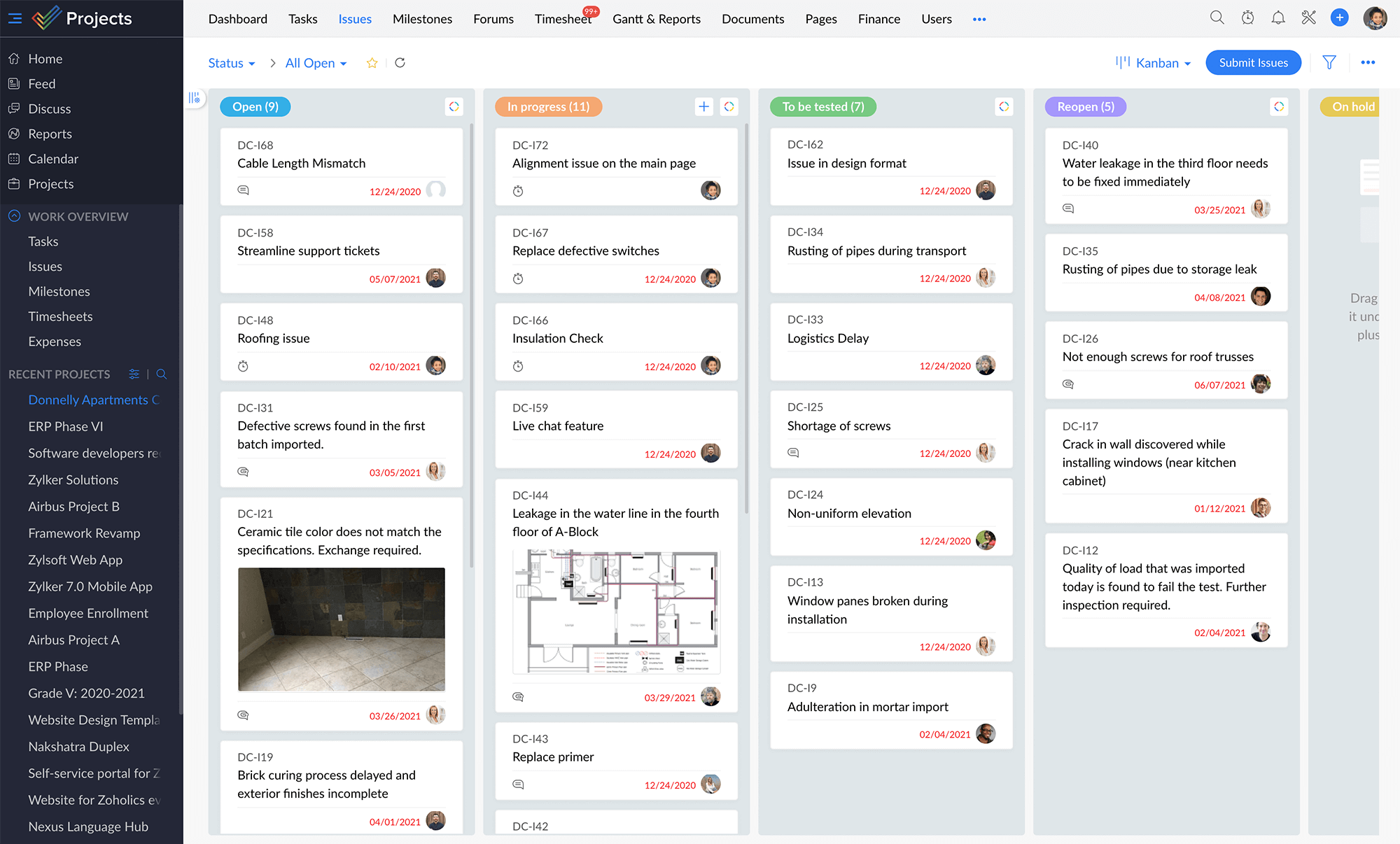
Task: Click the timer icon on DC-I66 card
Action: [518, 366]
